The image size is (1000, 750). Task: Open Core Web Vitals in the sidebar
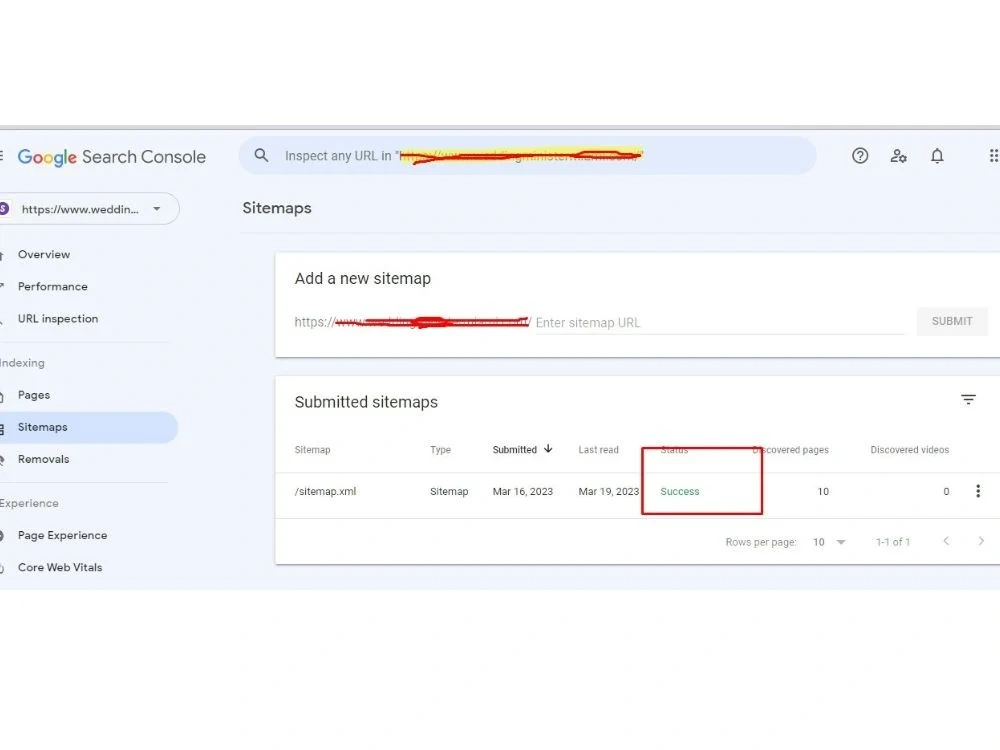coord(60,567)
